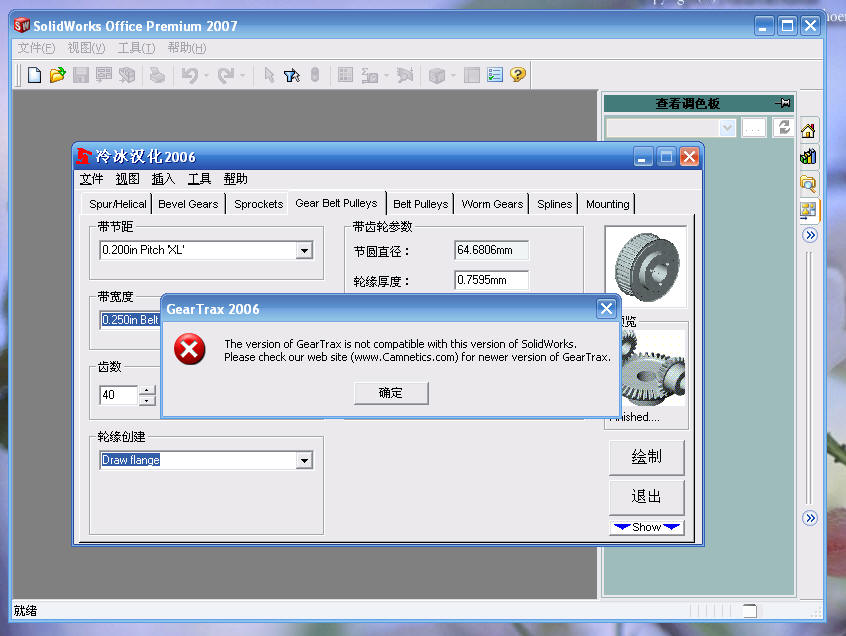Open the 插入 menu in GearTrax
This screenshot has width=846, height=636.
tap(163, 179)
